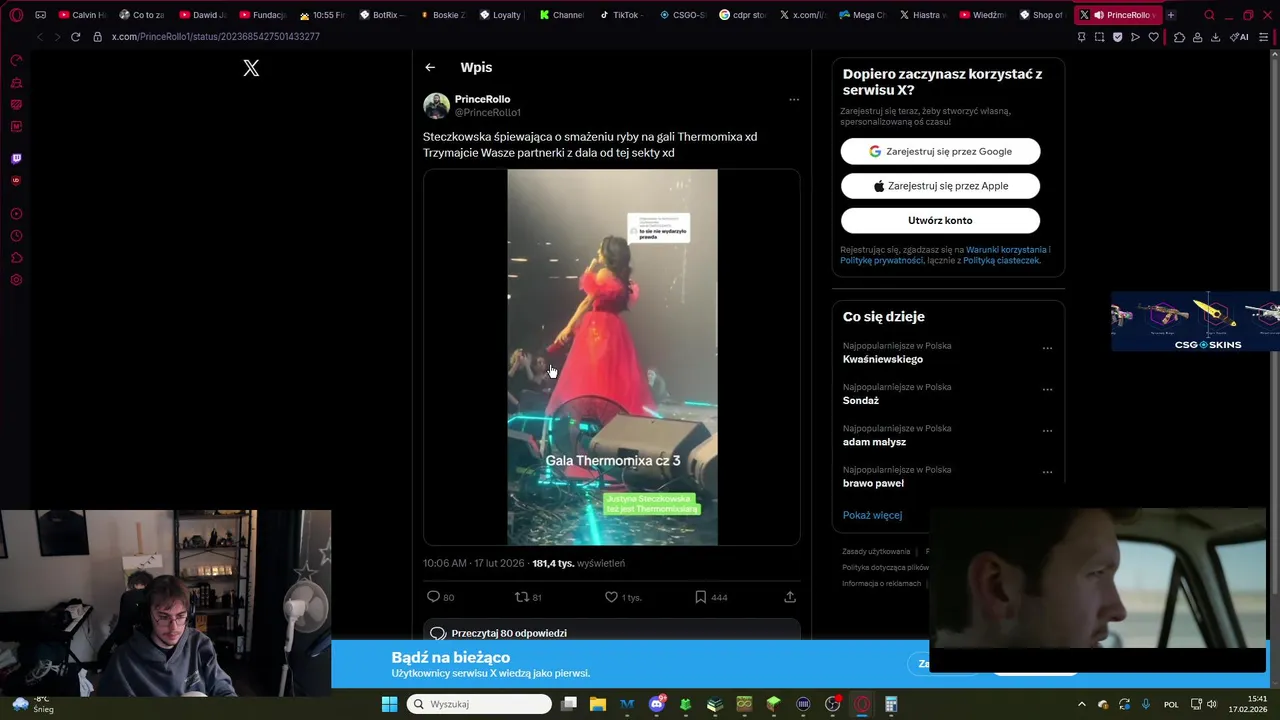Open a new tab with plus button
Image resolution: width=1280 pixels, height=720 pixels.
point(1171,15)
